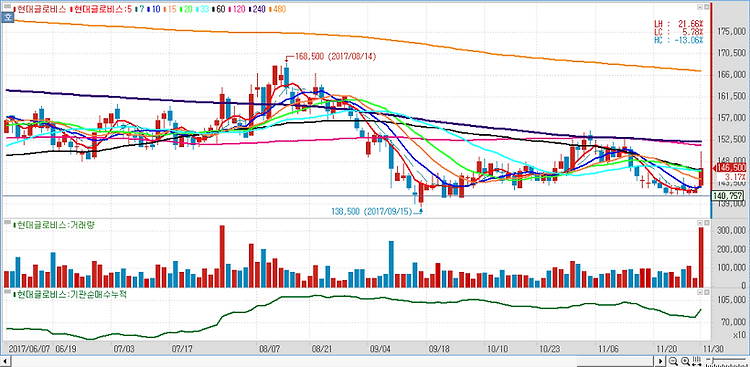Select the 120-day moving average legend
Screen dimensions: 750x367
tap(237, 9)
